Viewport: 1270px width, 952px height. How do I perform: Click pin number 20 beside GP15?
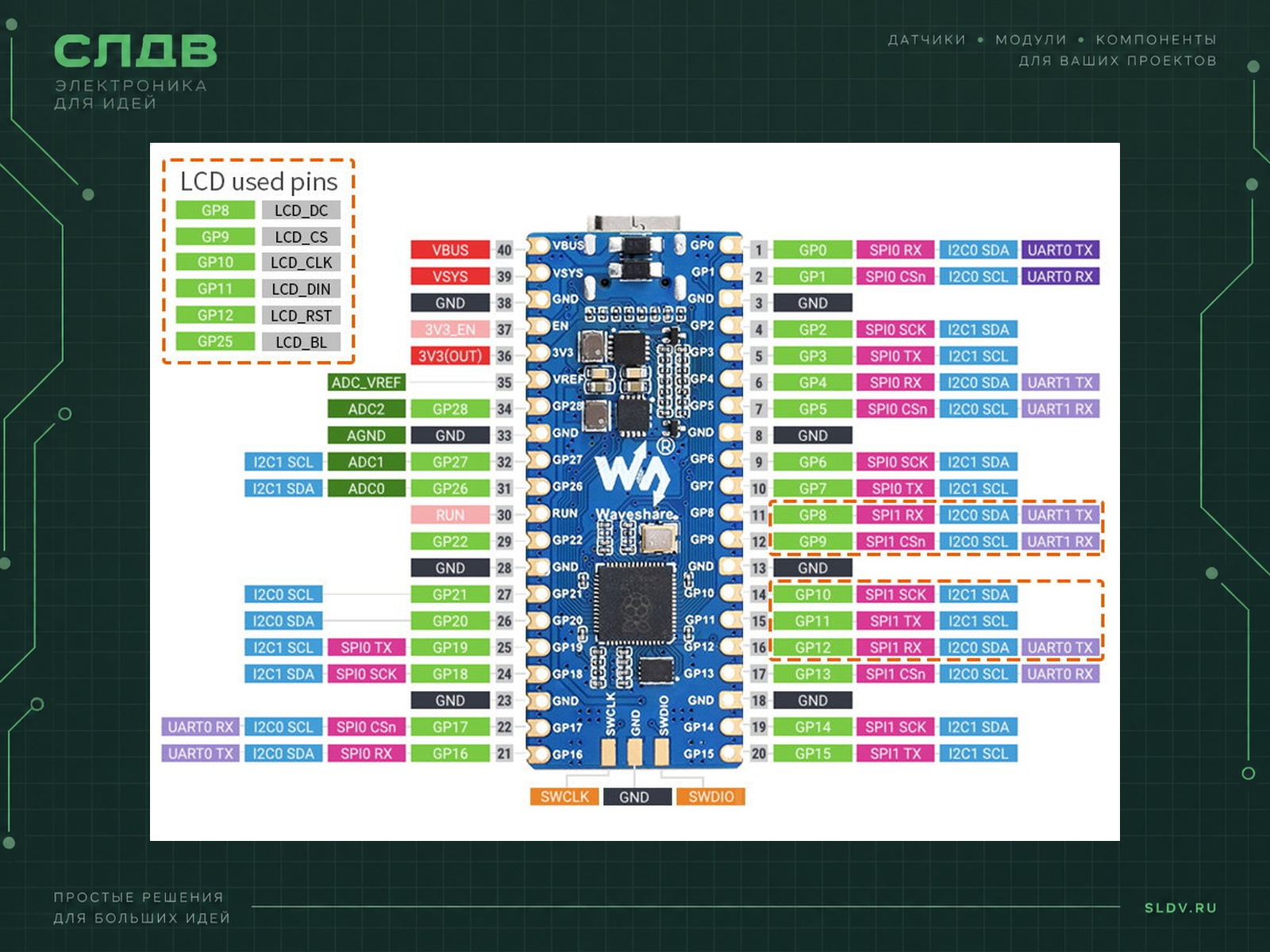pos(759,754)
